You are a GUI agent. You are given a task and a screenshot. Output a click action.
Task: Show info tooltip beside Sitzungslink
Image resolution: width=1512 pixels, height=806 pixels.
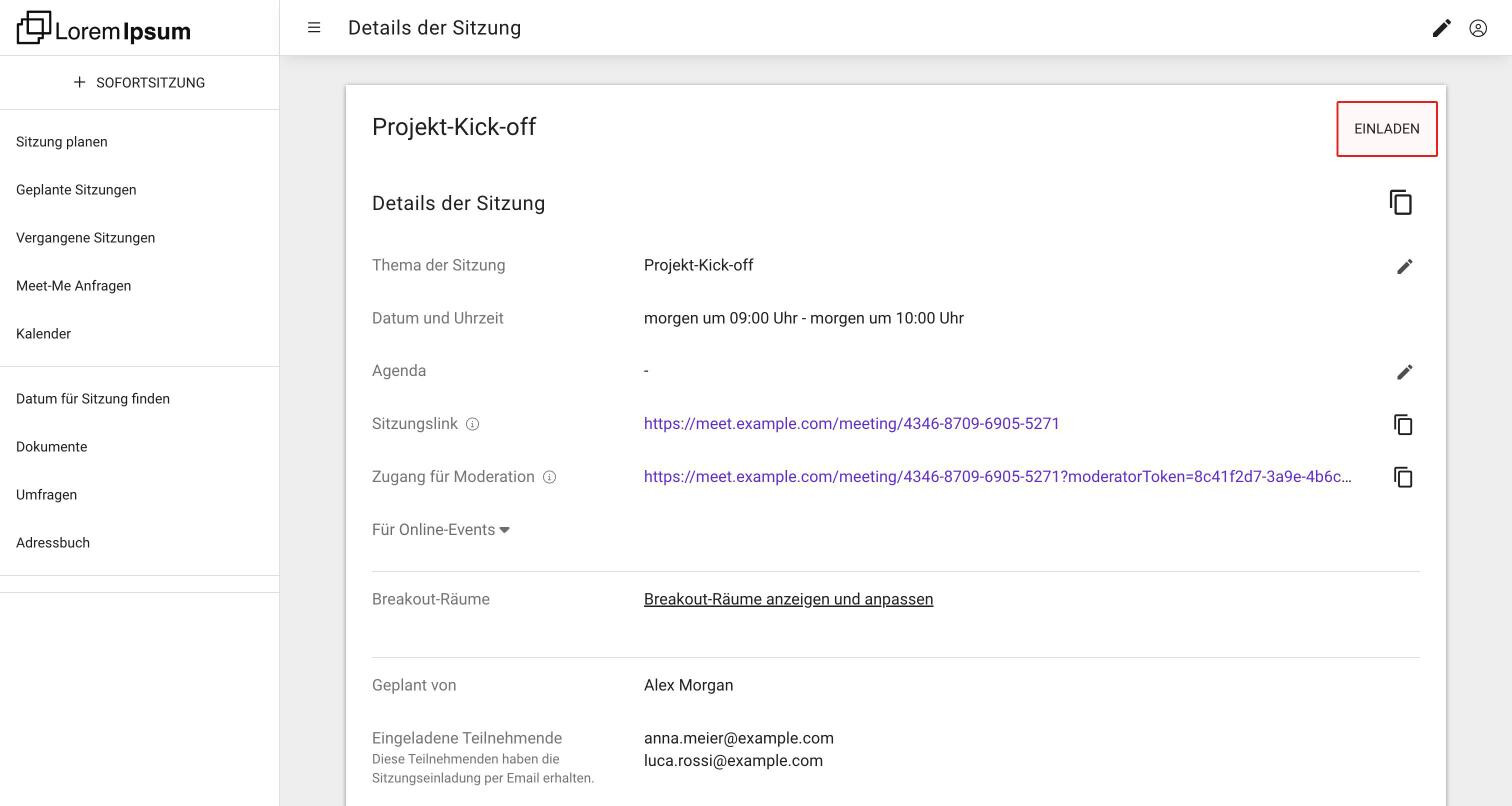[473, 424]
